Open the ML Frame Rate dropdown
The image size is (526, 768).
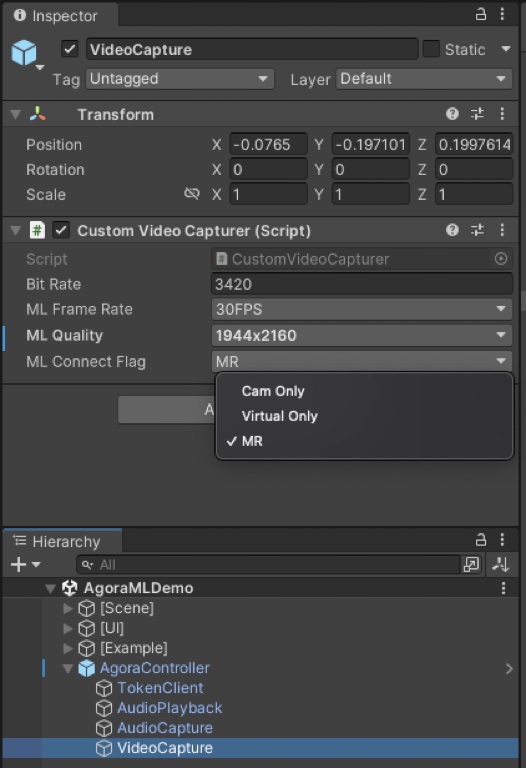coord(362,309)
